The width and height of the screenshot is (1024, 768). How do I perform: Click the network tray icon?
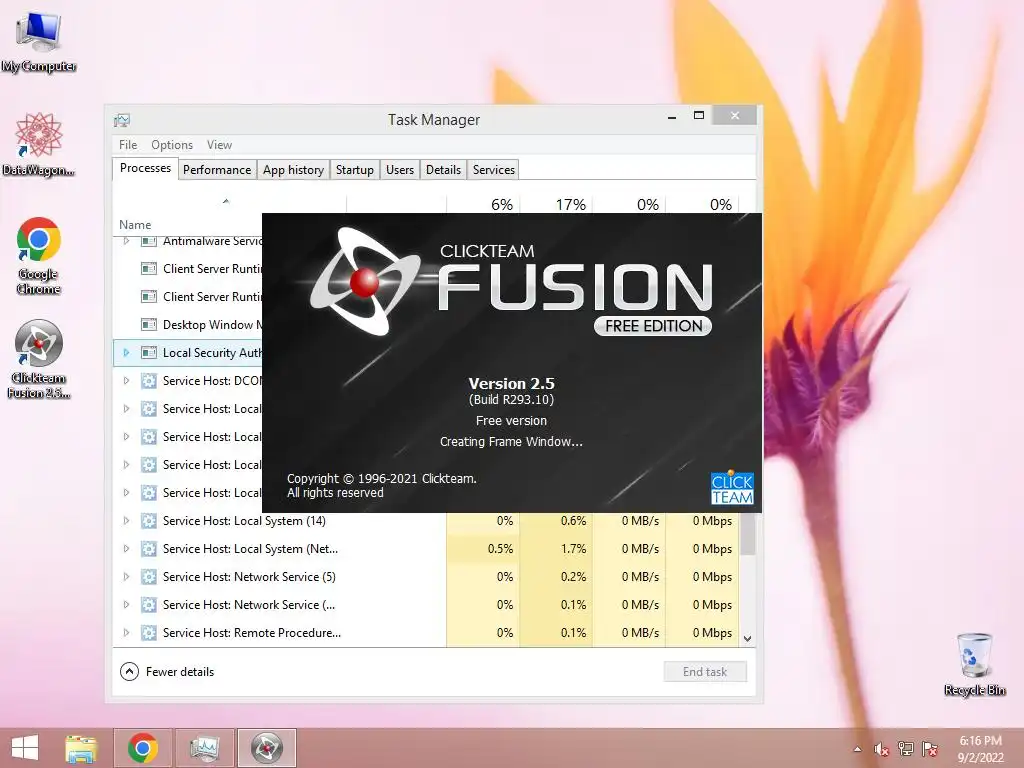[x=905, y=749]
